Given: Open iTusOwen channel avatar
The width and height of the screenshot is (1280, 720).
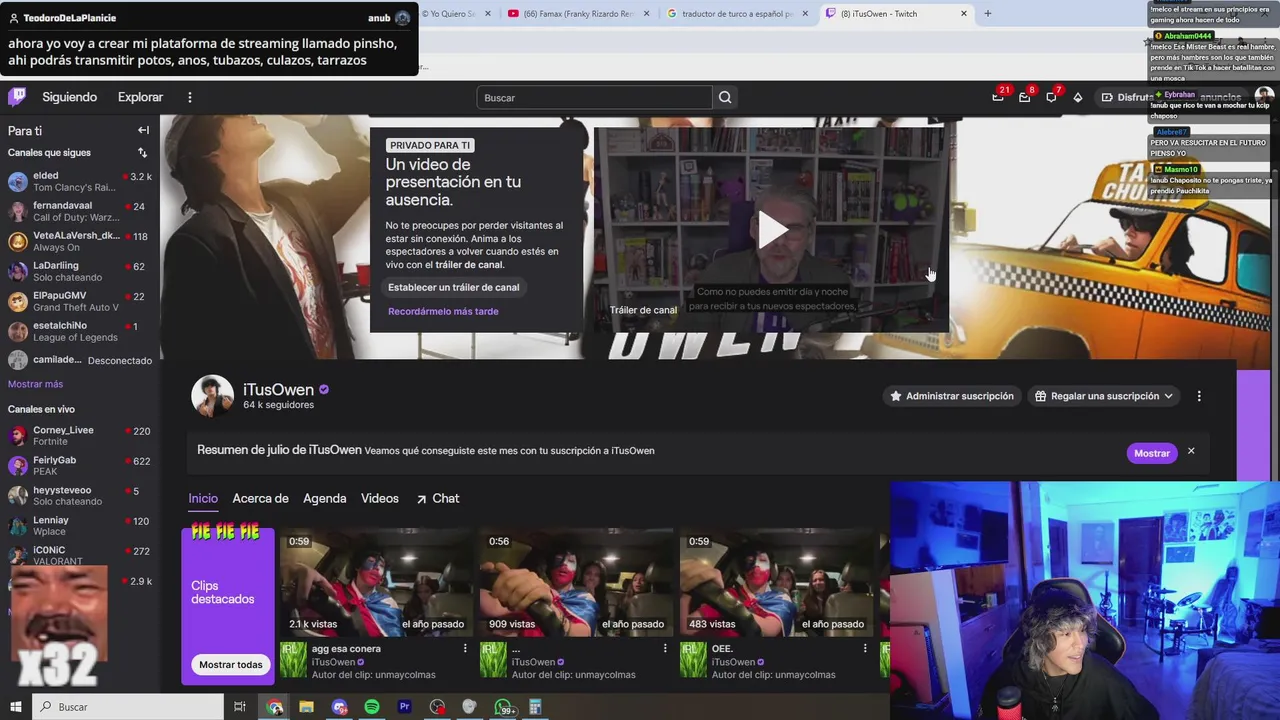Looking at the screenshot, I should (x=212, y=396).
